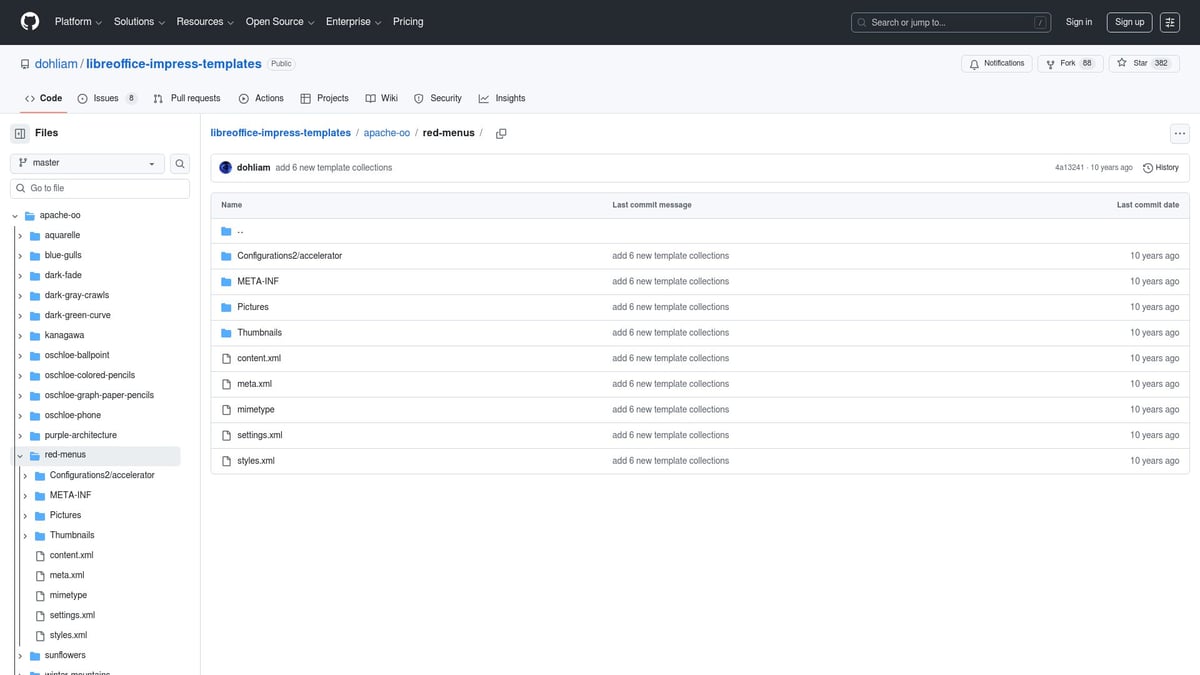The width and height of the screenshot is (1200, 675).
Task: Open settings.xml commit message link
Action: pos(670,435)
